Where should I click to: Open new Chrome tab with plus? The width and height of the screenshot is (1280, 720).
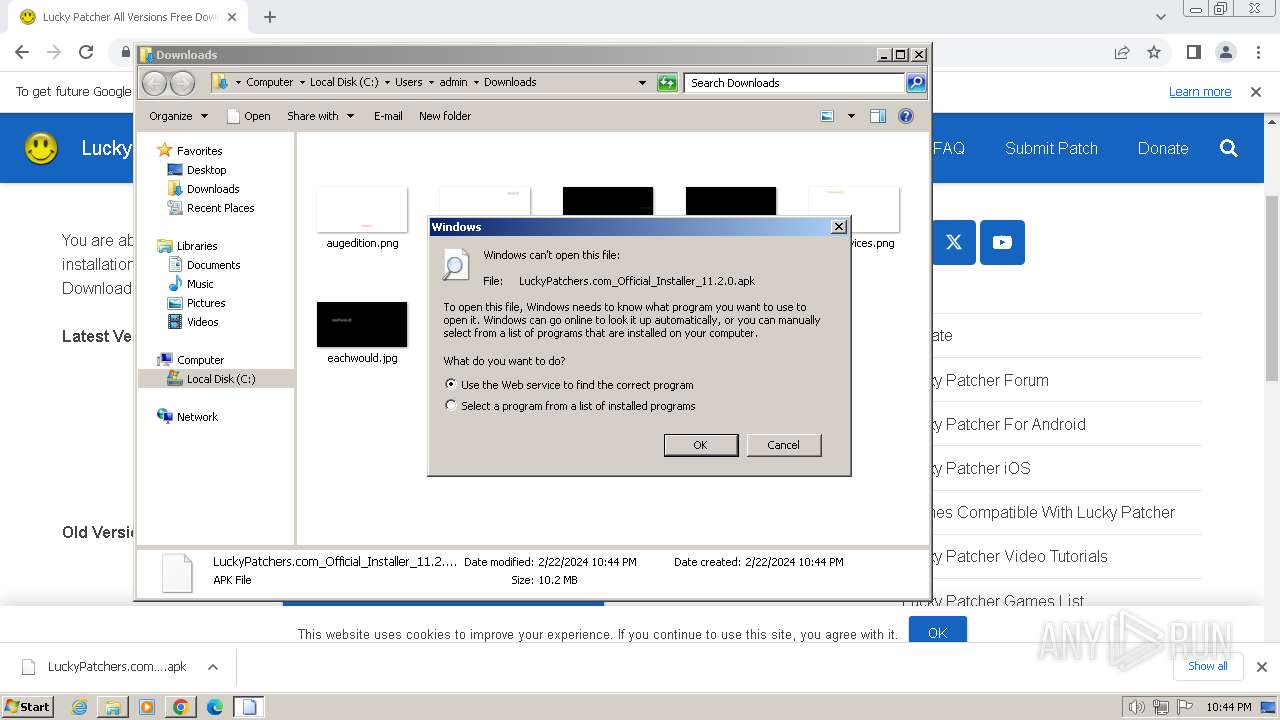point(270,17)
